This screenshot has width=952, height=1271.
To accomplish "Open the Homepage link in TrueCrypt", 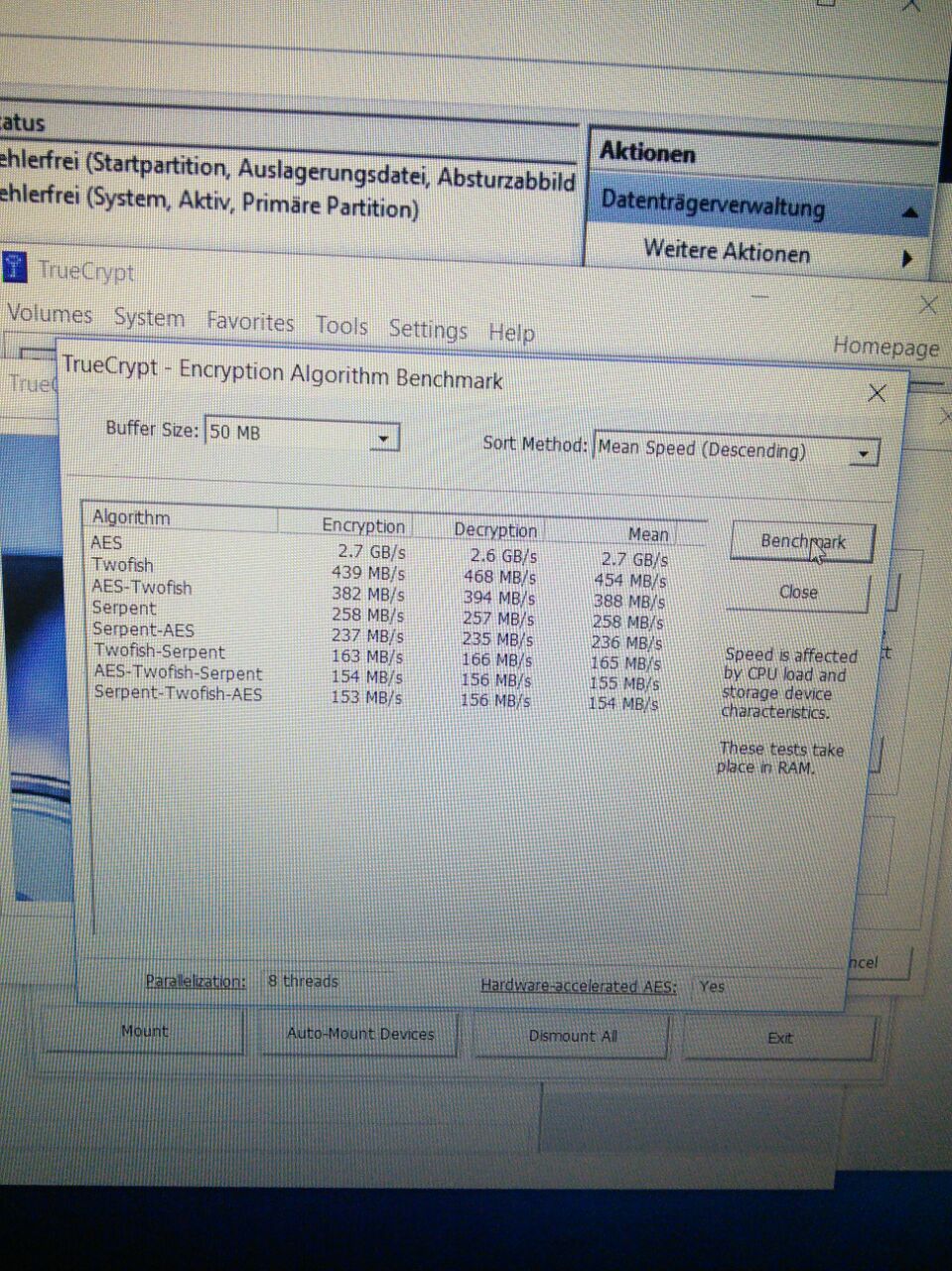I will [885, 347].
